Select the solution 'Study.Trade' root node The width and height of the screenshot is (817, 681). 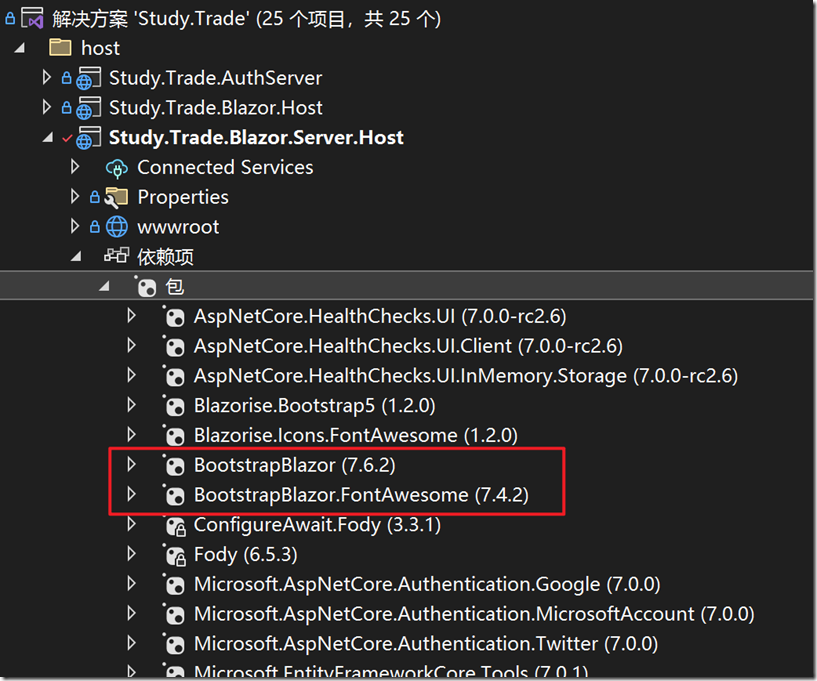[246, 19]
